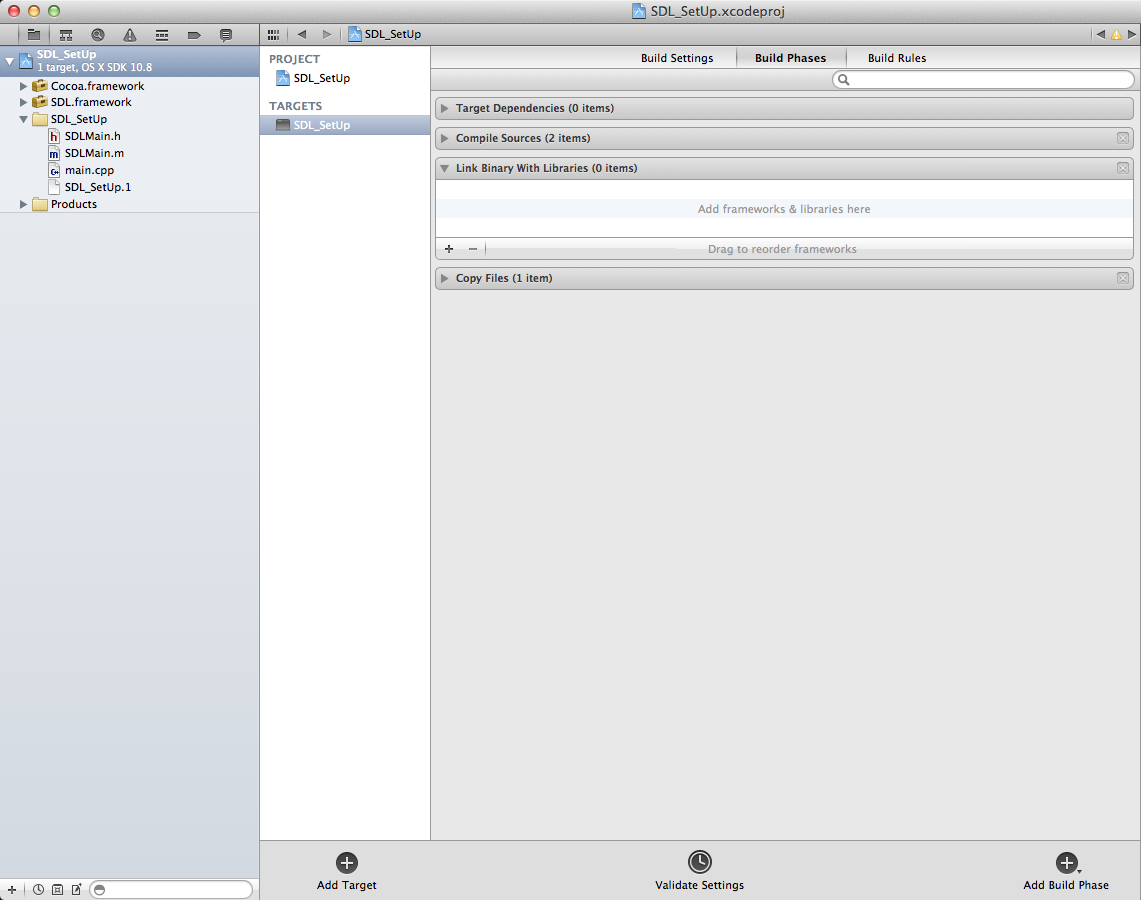Click the build phases search field
1141x900 pixels.
point(983,79)
